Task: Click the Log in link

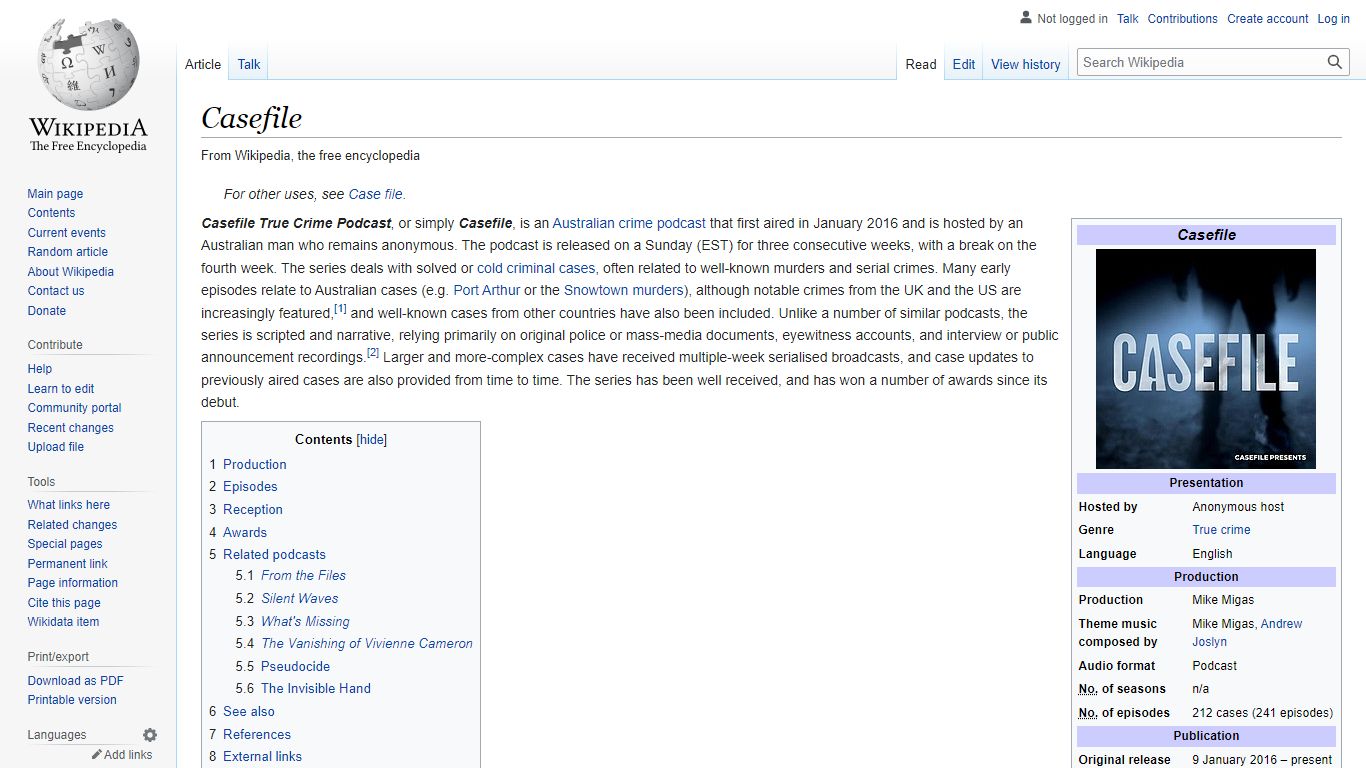Action: [1333, 19]
